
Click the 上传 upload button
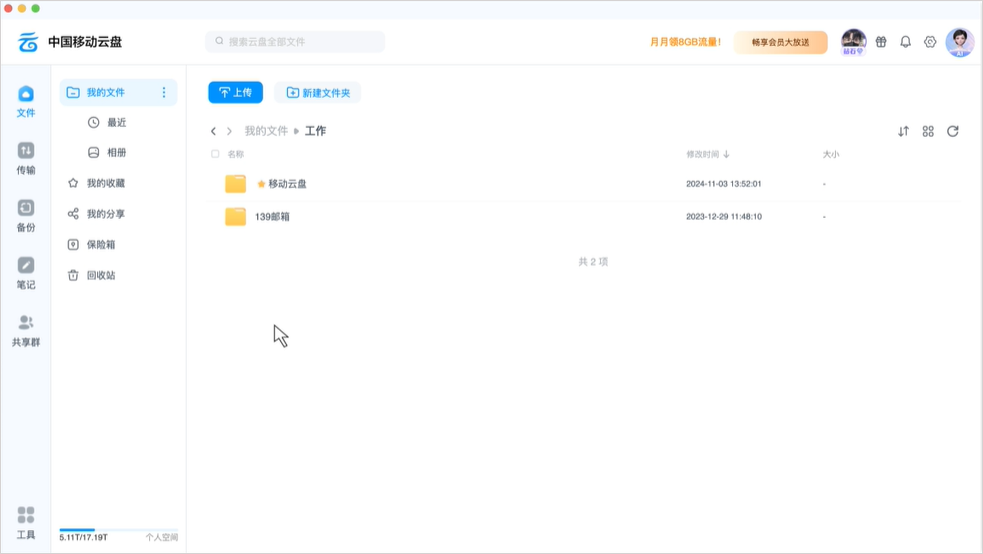(x=235, y=92)
